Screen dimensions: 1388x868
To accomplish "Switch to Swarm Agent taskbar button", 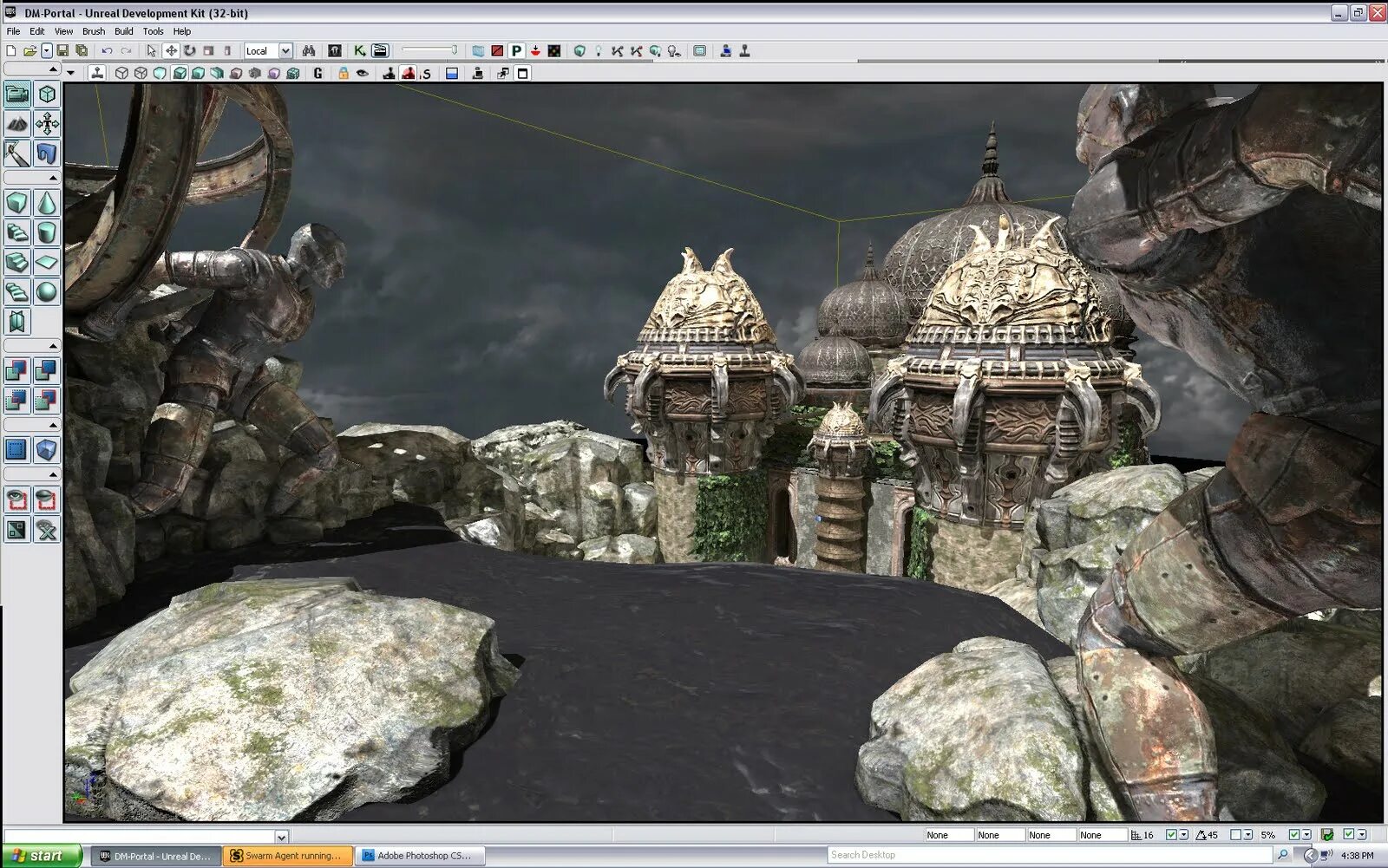I will [x=288, y=856].
